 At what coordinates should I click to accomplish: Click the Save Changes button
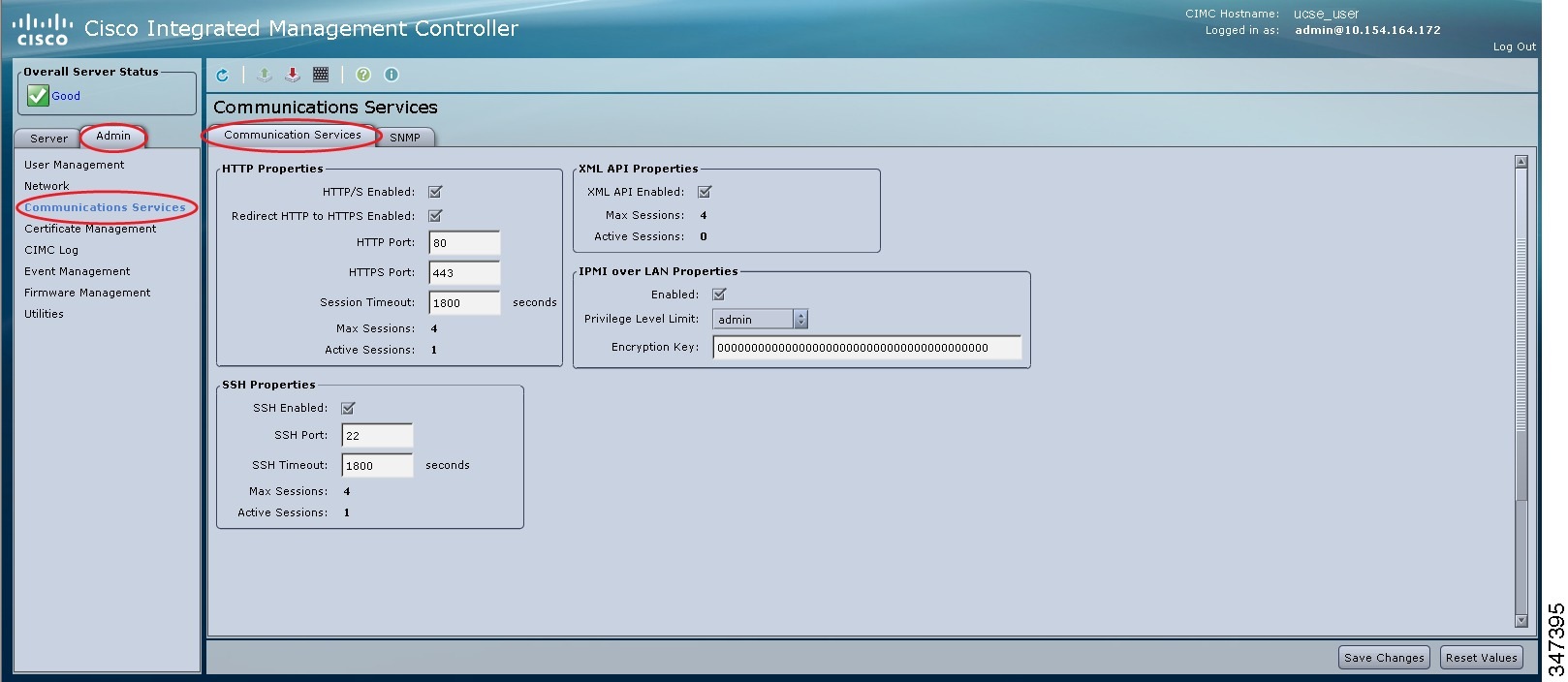pos(1384,658)
